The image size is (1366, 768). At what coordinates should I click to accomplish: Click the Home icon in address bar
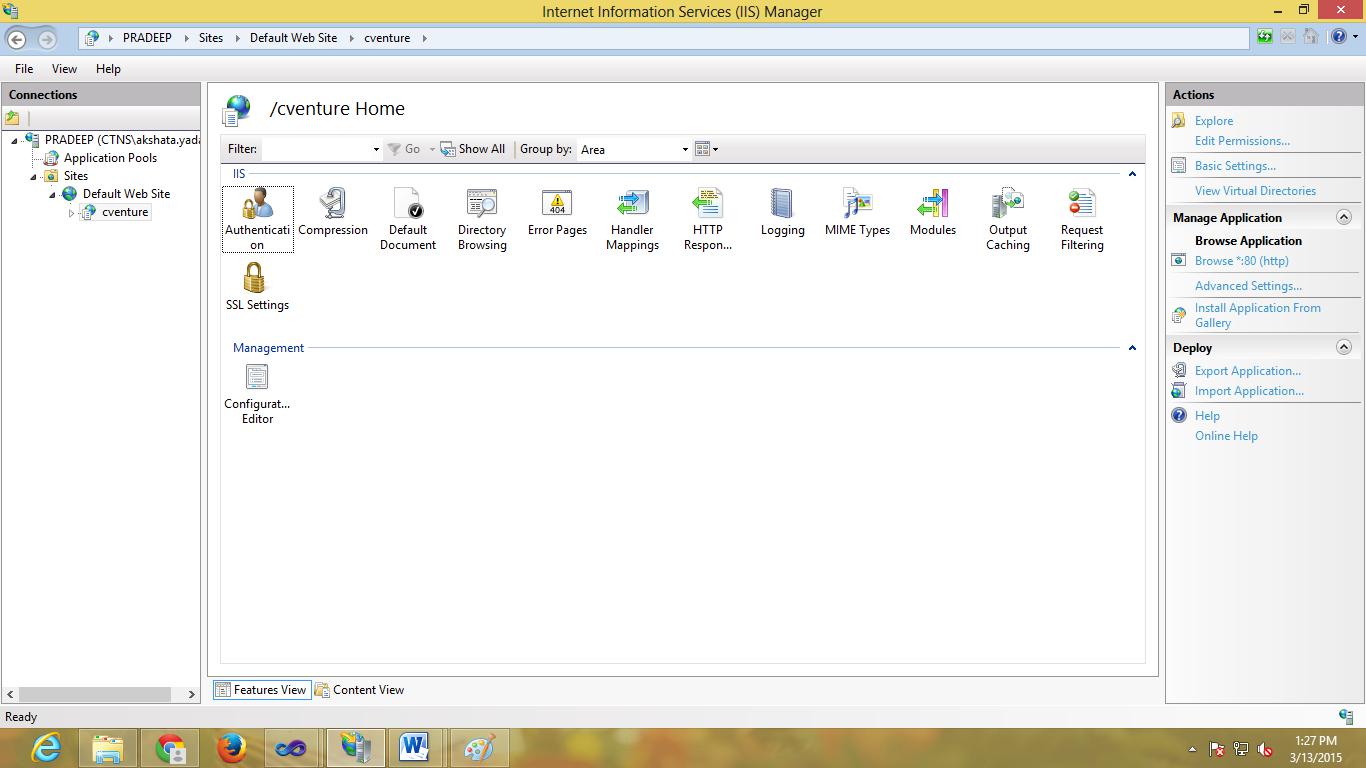tap(1311, 37)
